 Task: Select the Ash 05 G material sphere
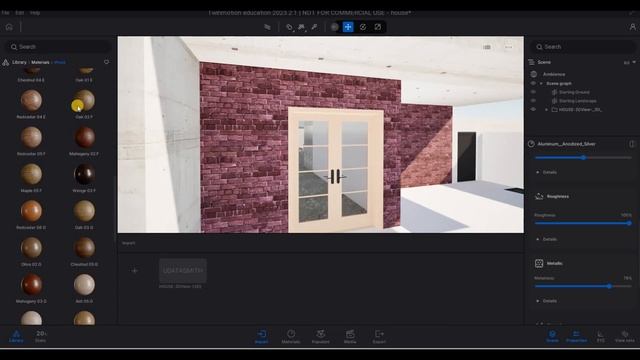pos(84,284)
